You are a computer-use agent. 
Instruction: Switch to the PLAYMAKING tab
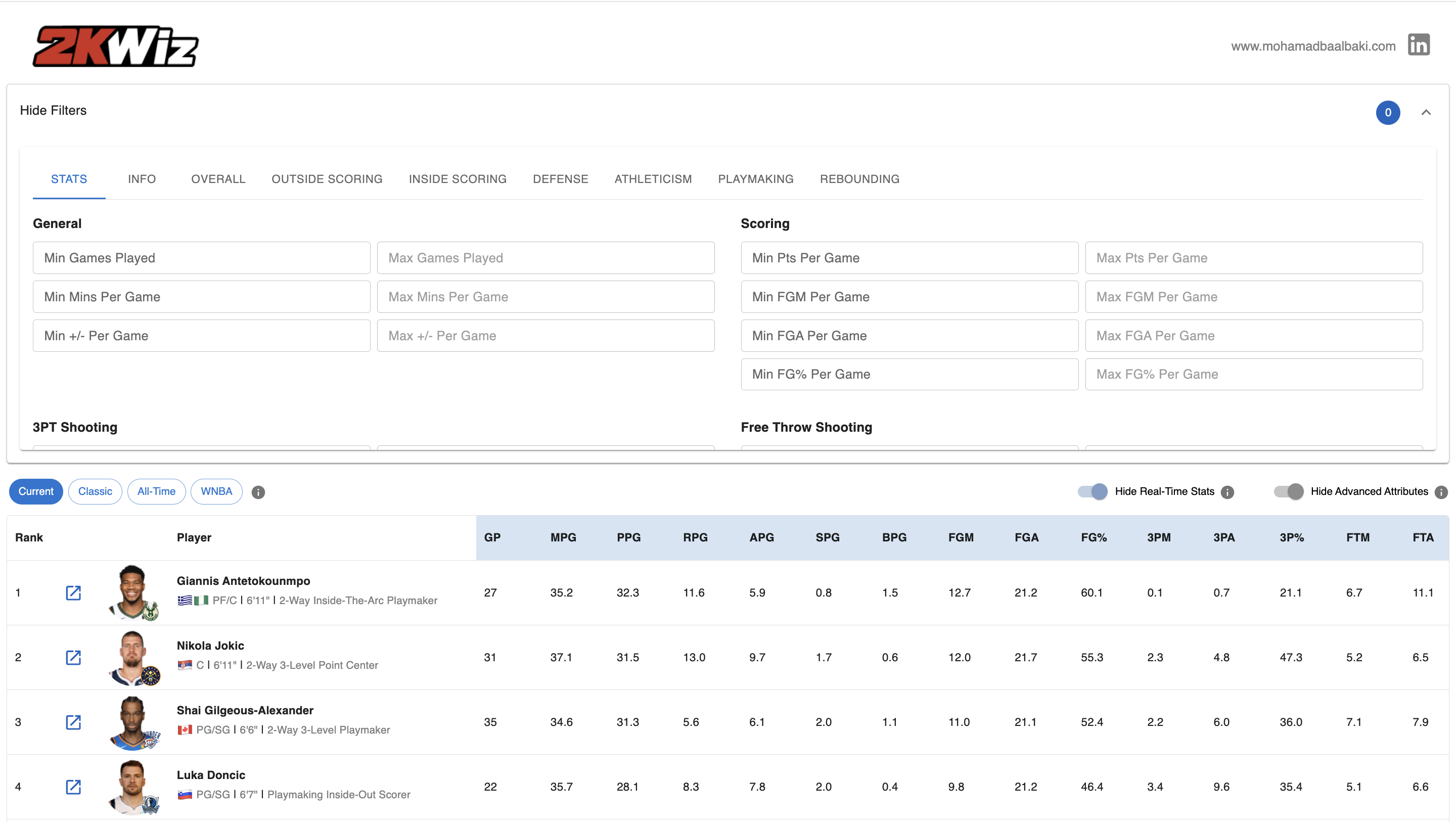click(x=756, y=179)
